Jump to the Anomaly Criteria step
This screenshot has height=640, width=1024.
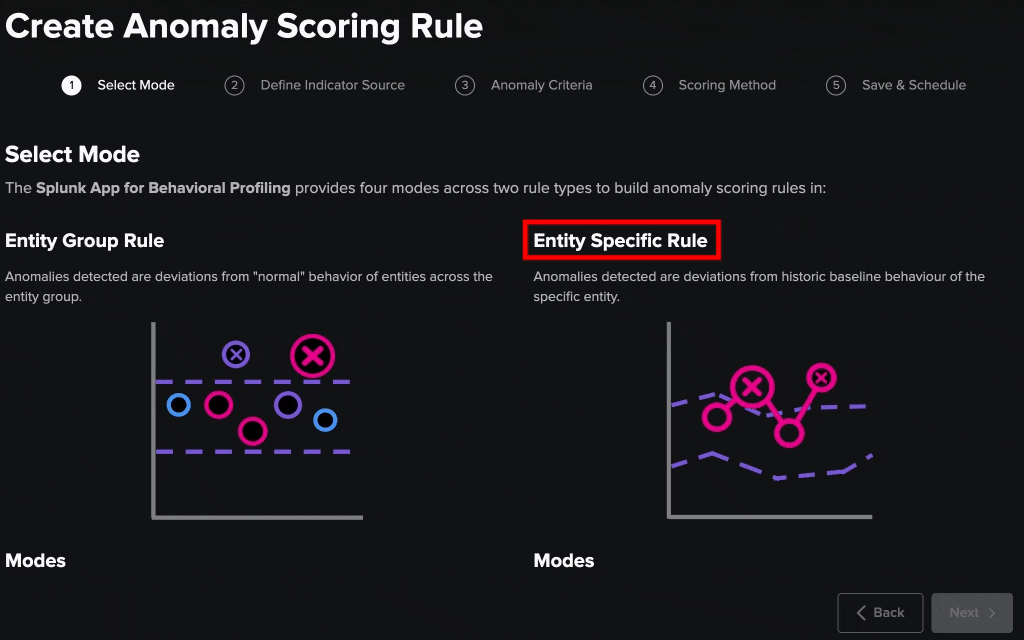(541, 85)
